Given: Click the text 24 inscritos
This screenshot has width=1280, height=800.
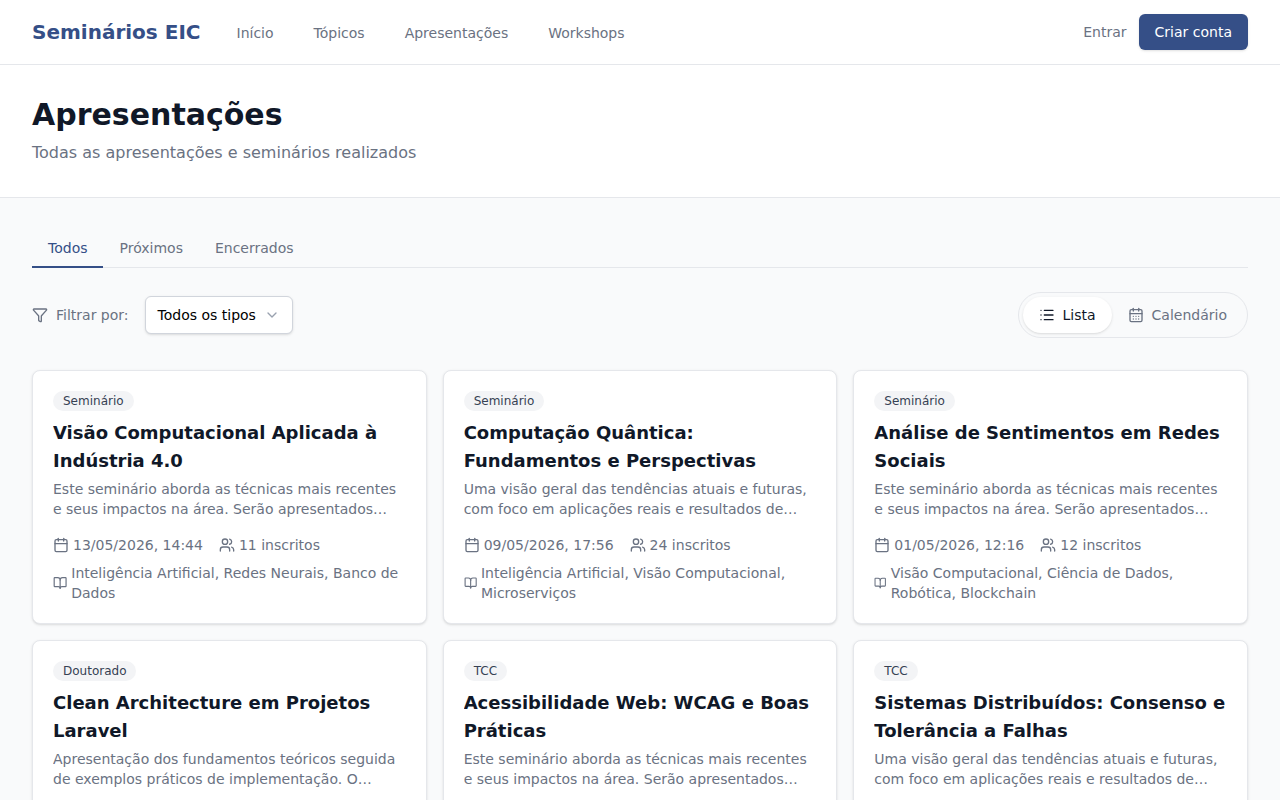Looking at the screenshot, I should click(690, 545).
